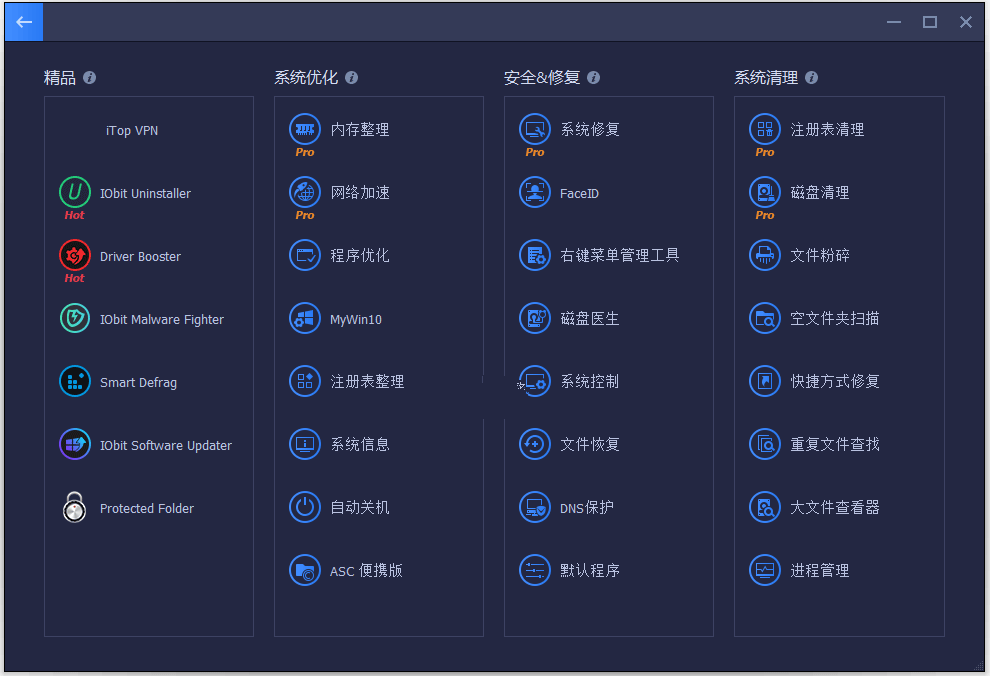Click Protected Folder text label
The height and width of the screenshot is (676, 990).
(x=146, y=508)
